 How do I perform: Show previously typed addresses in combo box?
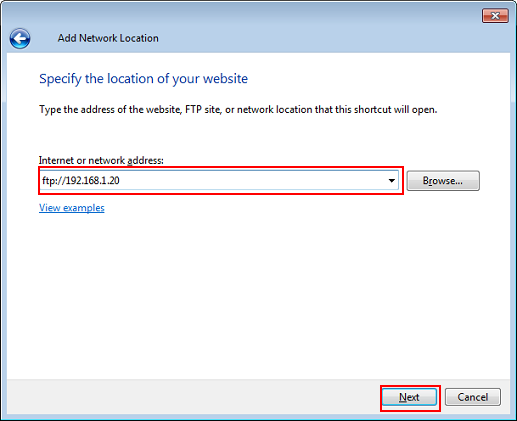(391, 181)
